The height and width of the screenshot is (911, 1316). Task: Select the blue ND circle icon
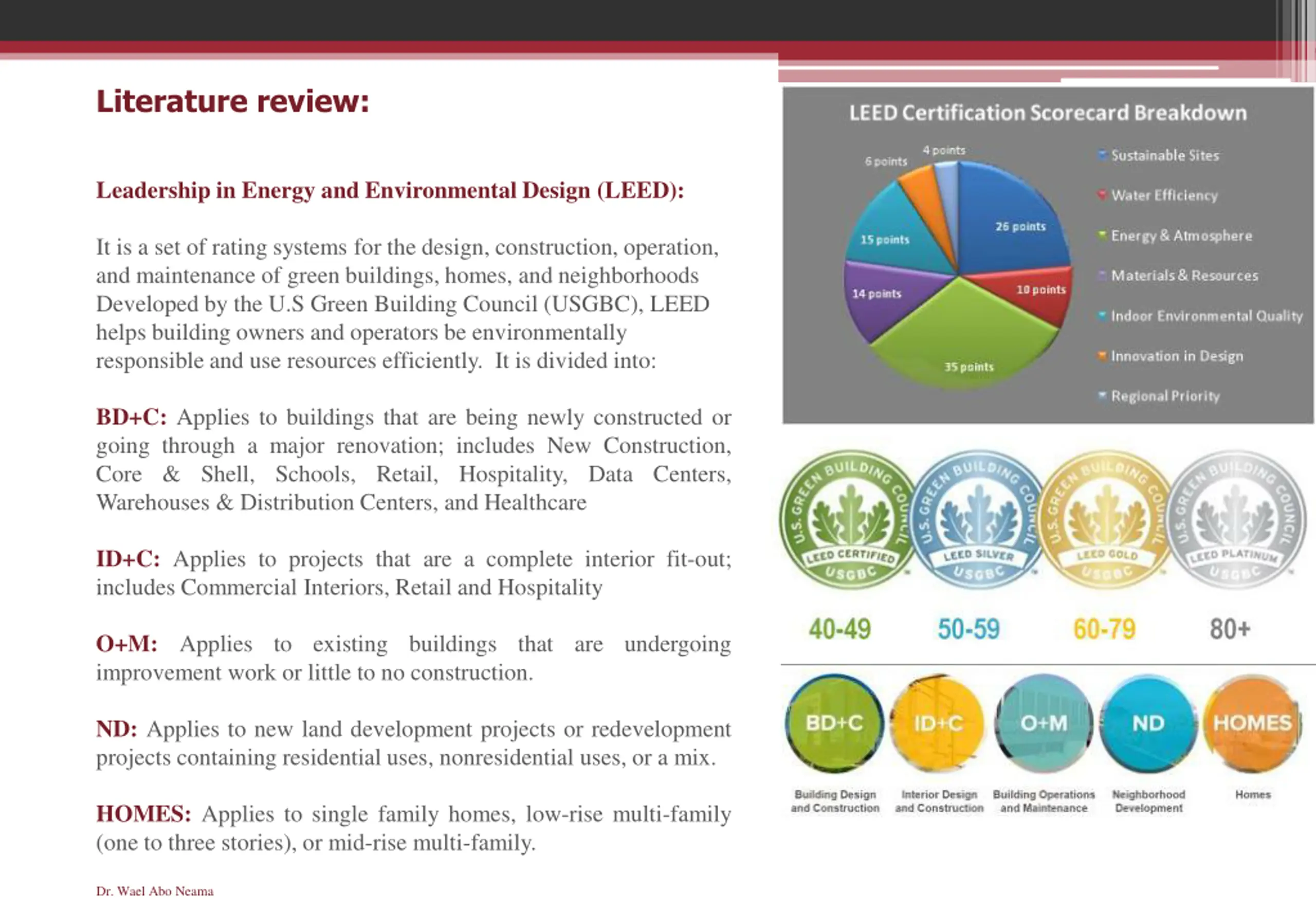[1148, 723]
